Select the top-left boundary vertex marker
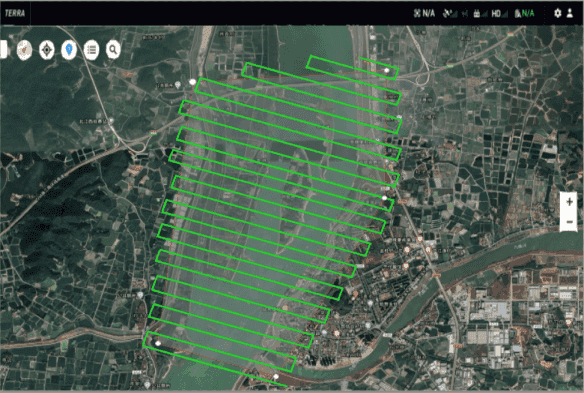 click(193, 82)
